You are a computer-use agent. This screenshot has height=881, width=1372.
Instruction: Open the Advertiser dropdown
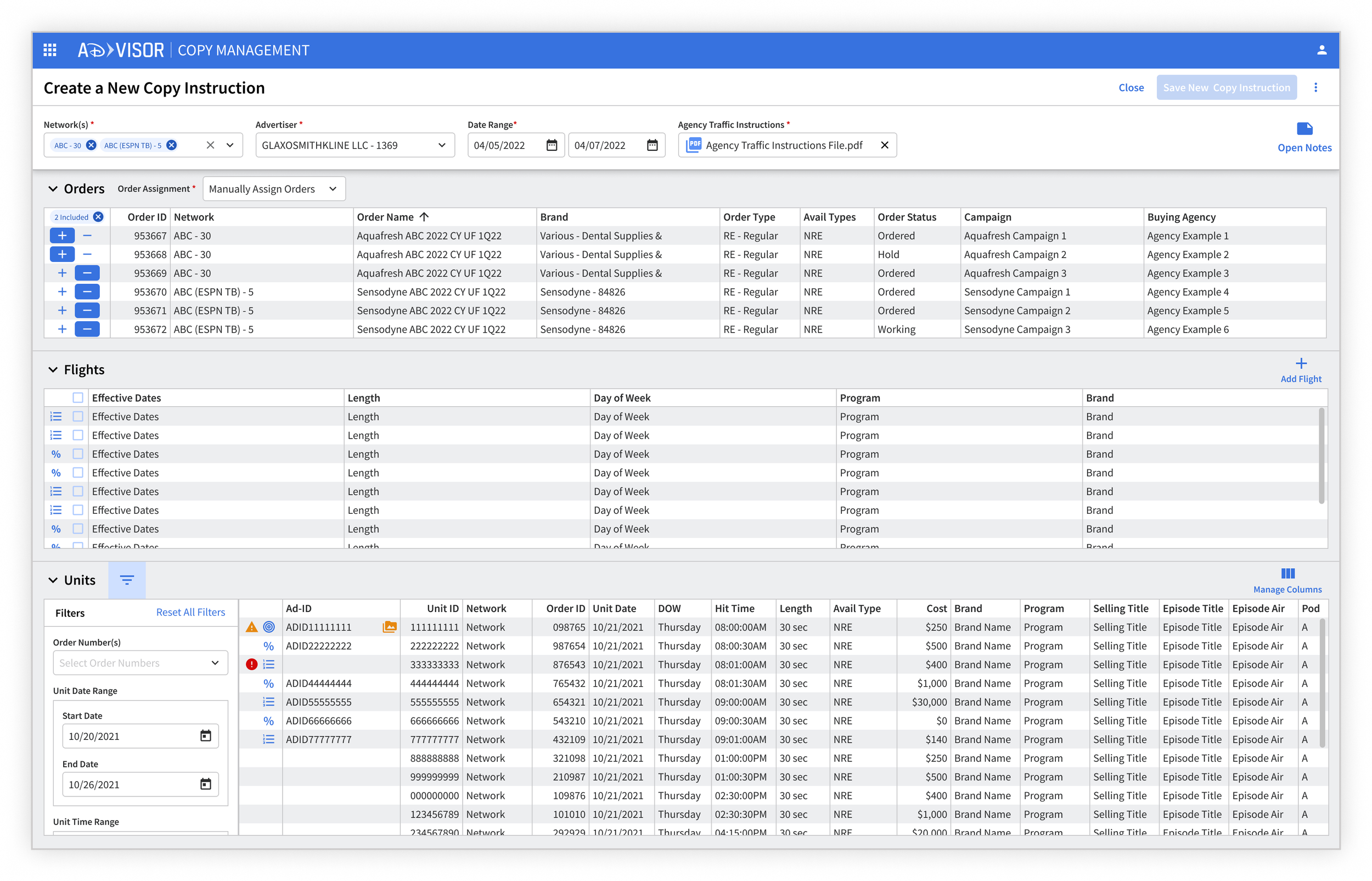tap(441, 145)
